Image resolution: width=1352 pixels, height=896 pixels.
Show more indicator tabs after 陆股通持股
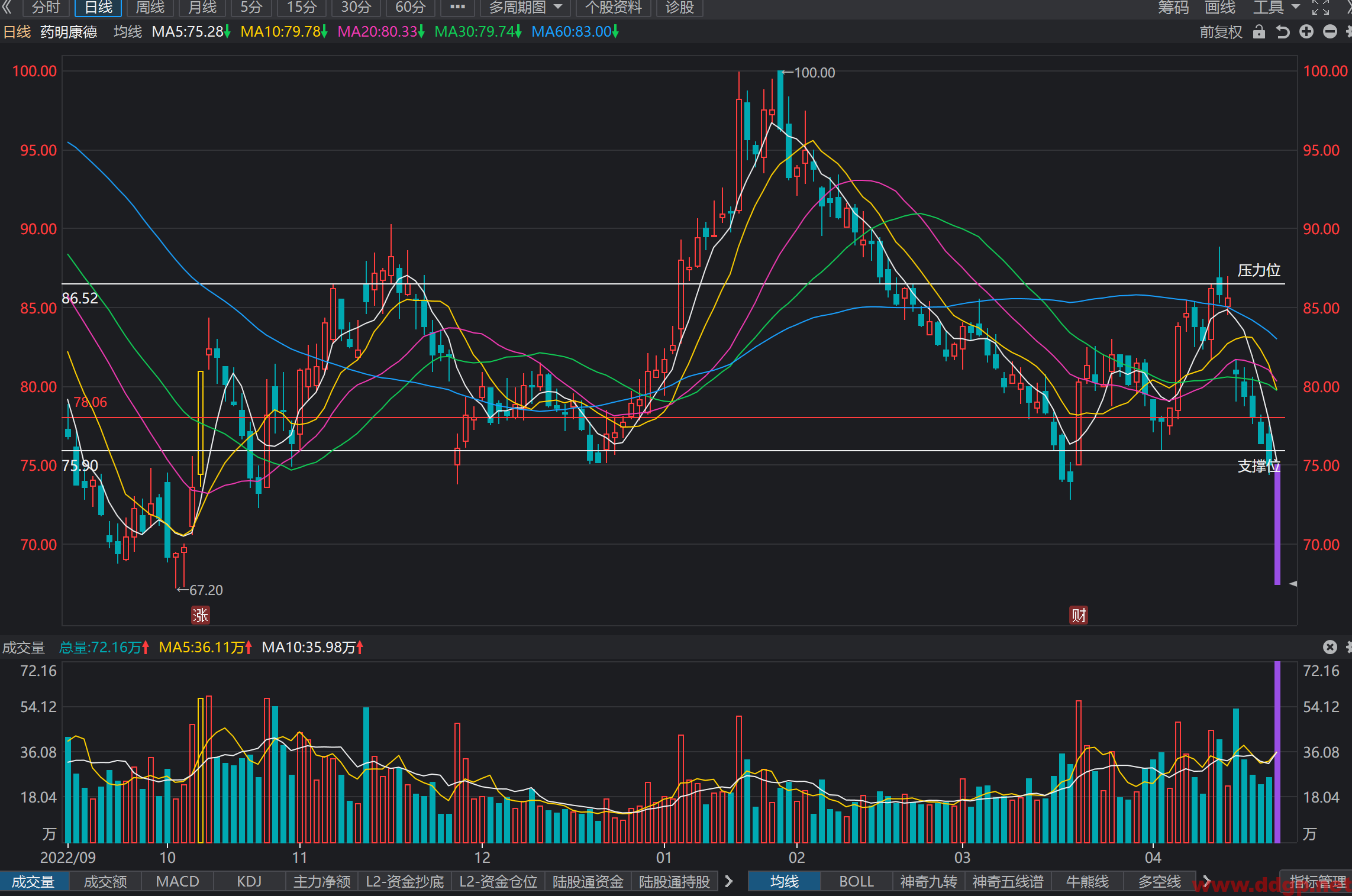coord(729,881)
